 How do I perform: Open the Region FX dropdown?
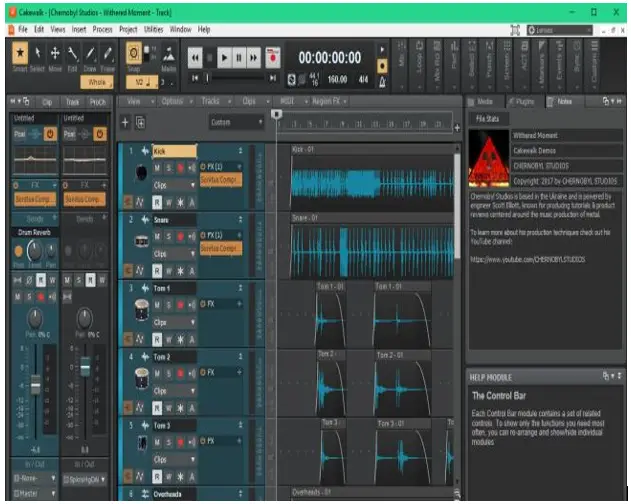329,101
